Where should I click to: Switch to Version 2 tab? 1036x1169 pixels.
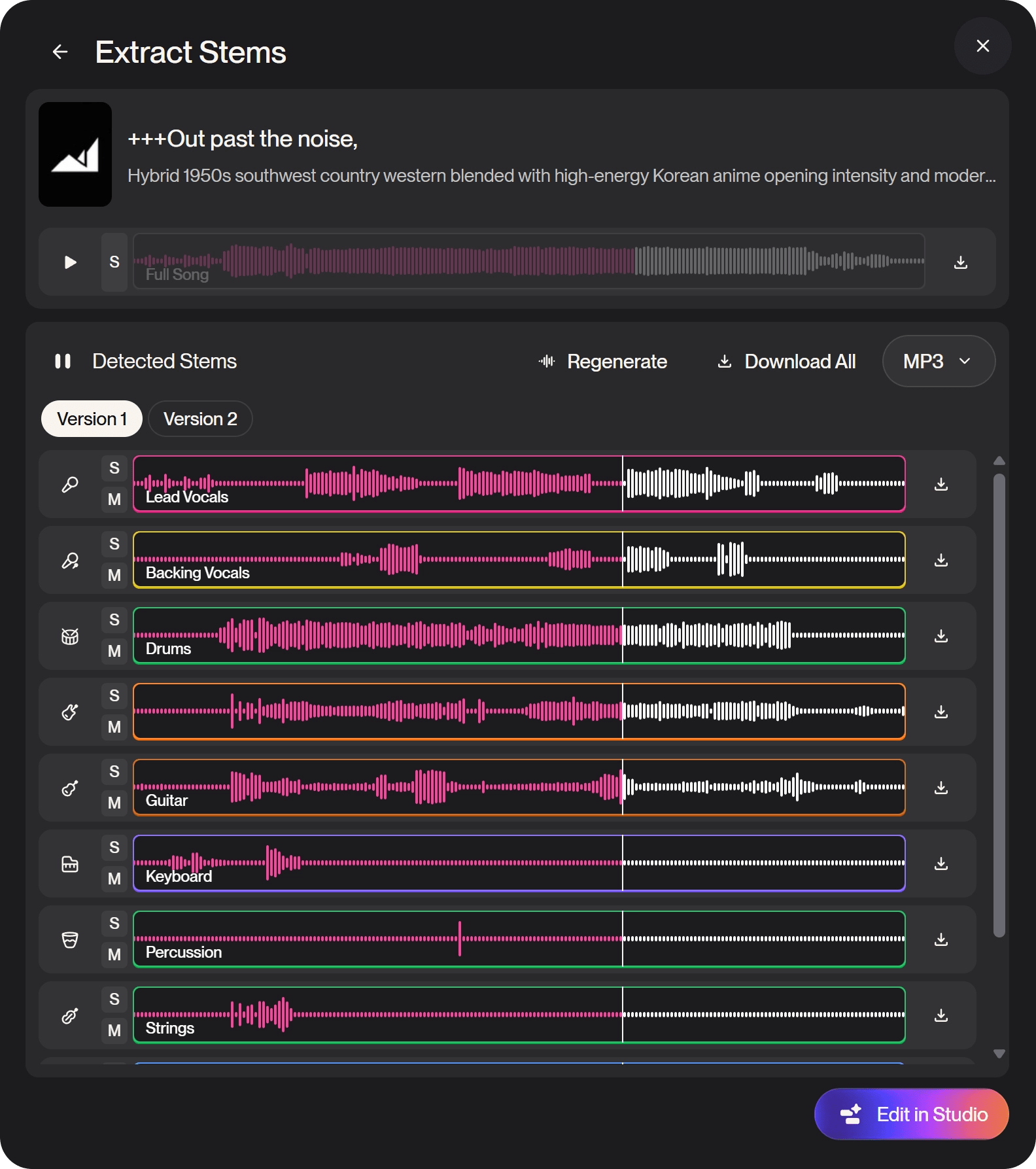pos(200,419)
